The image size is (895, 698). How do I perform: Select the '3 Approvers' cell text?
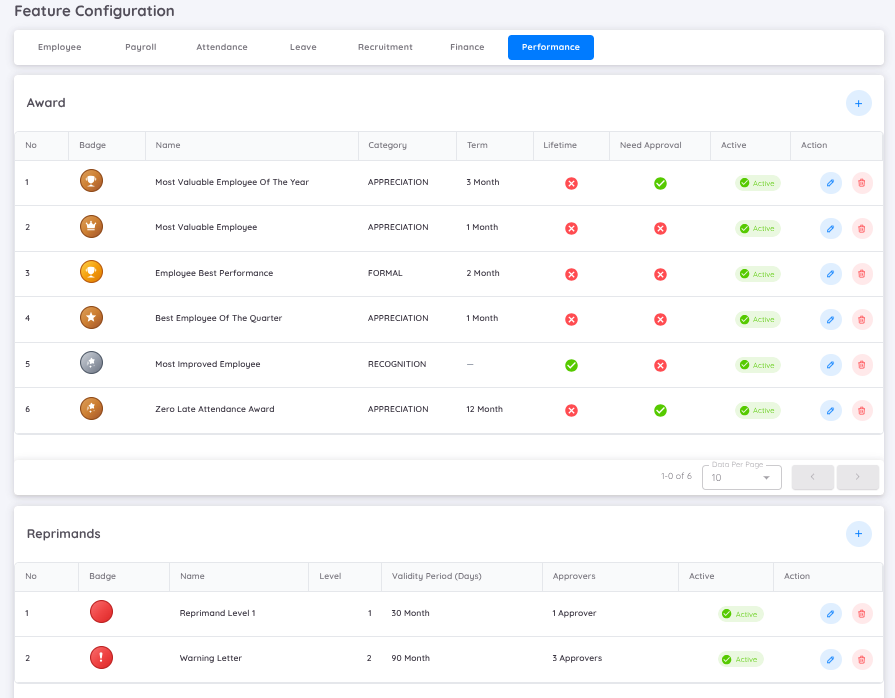577,658
